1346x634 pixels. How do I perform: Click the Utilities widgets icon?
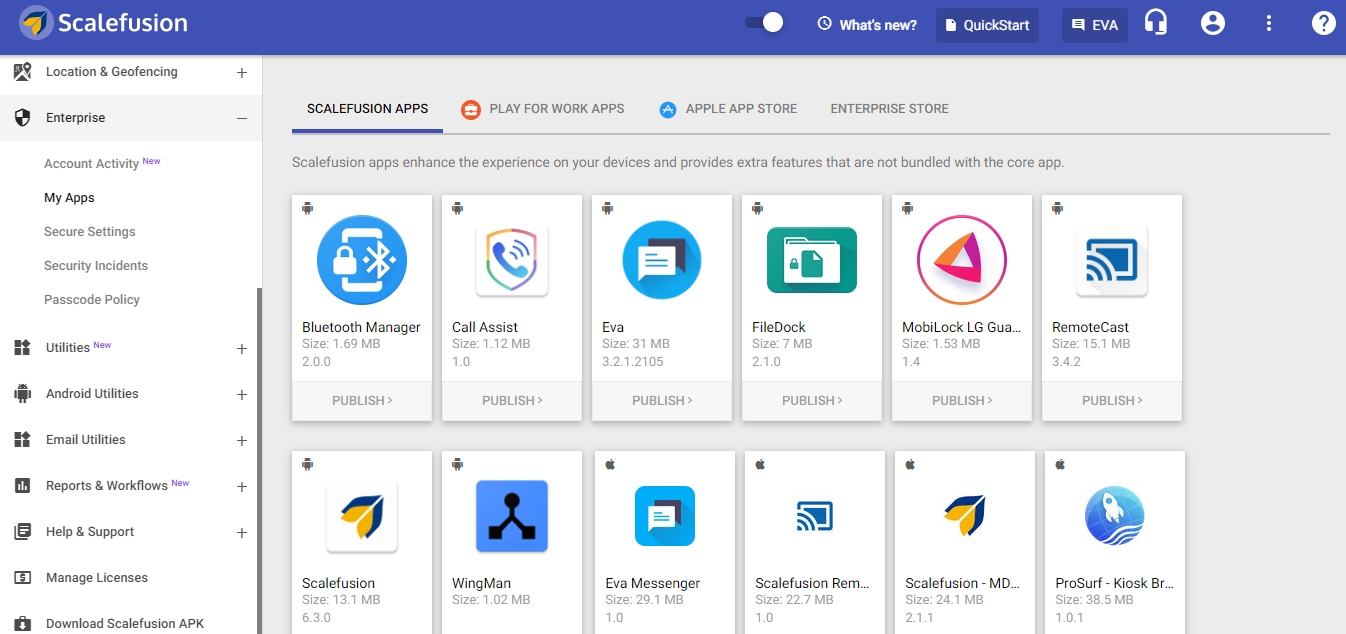tap(22, 348)
